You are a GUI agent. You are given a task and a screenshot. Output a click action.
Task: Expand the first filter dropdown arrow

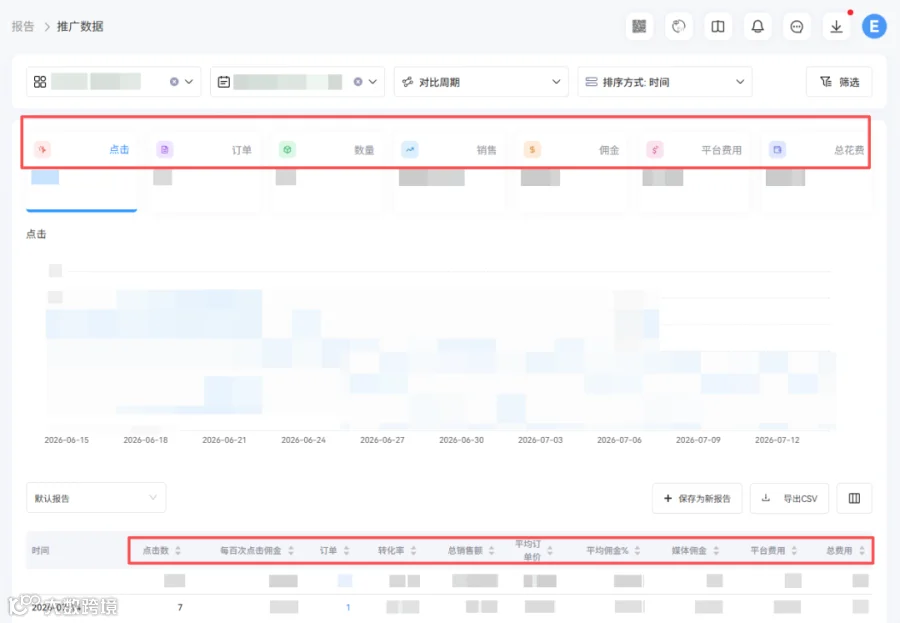tap(189, 82)
